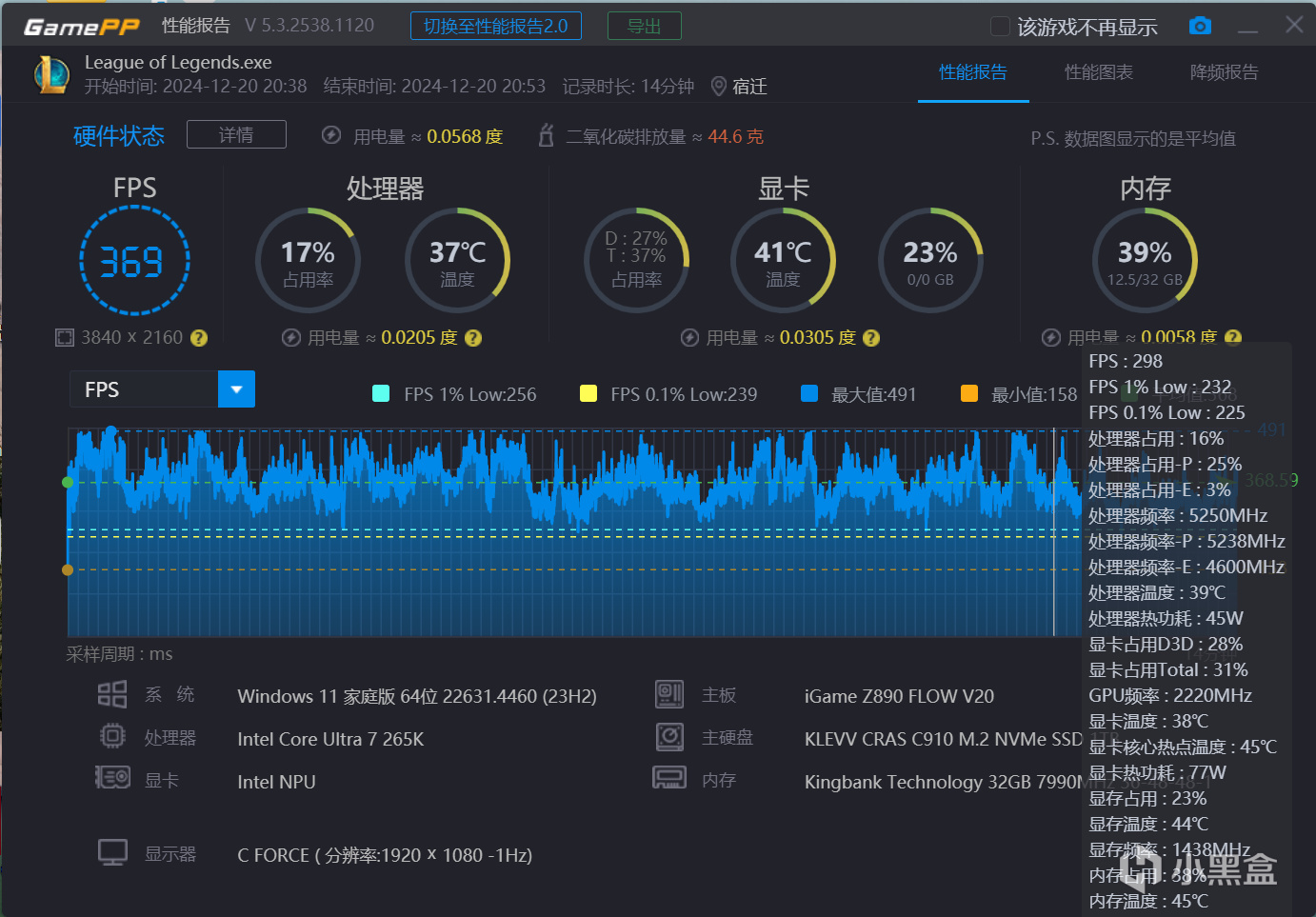Click the processor 17% usage gauge
The image size is (1316, 917).
tap(309, 261)
